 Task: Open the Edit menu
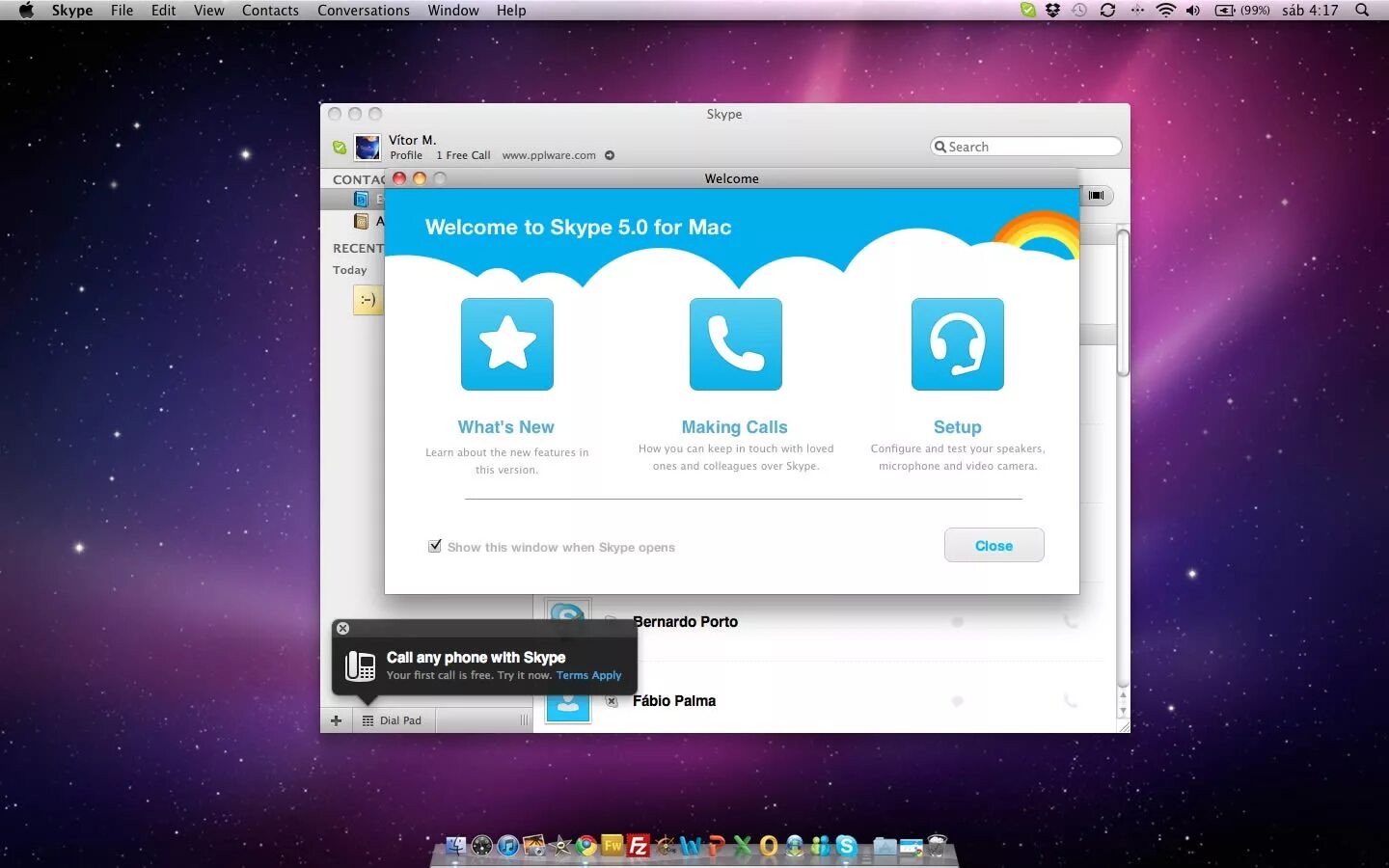pos(164,11)
